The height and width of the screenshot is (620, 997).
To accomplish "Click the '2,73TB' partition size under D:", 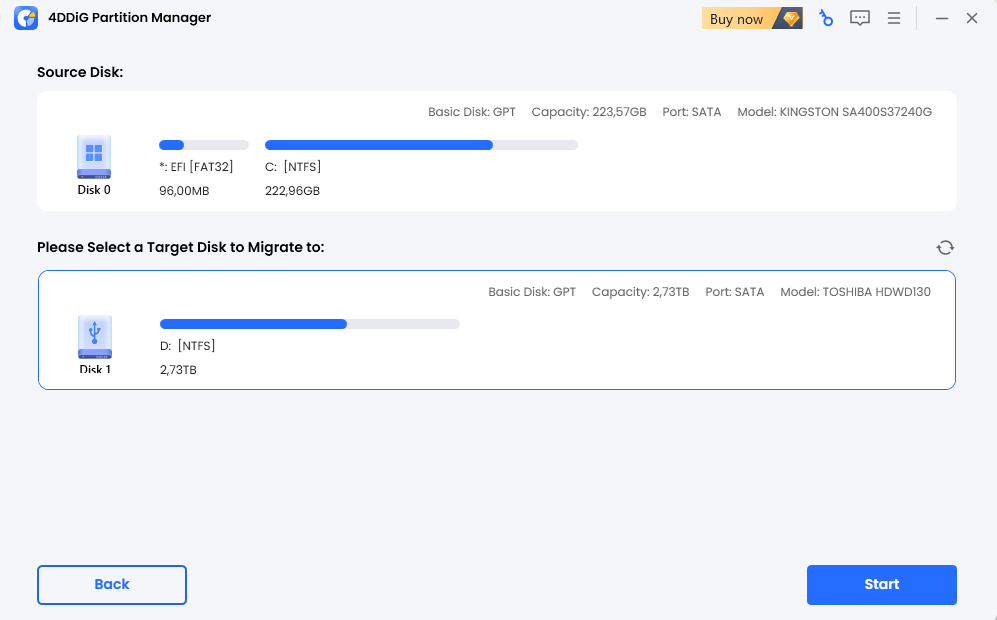I will pos(178,370).
